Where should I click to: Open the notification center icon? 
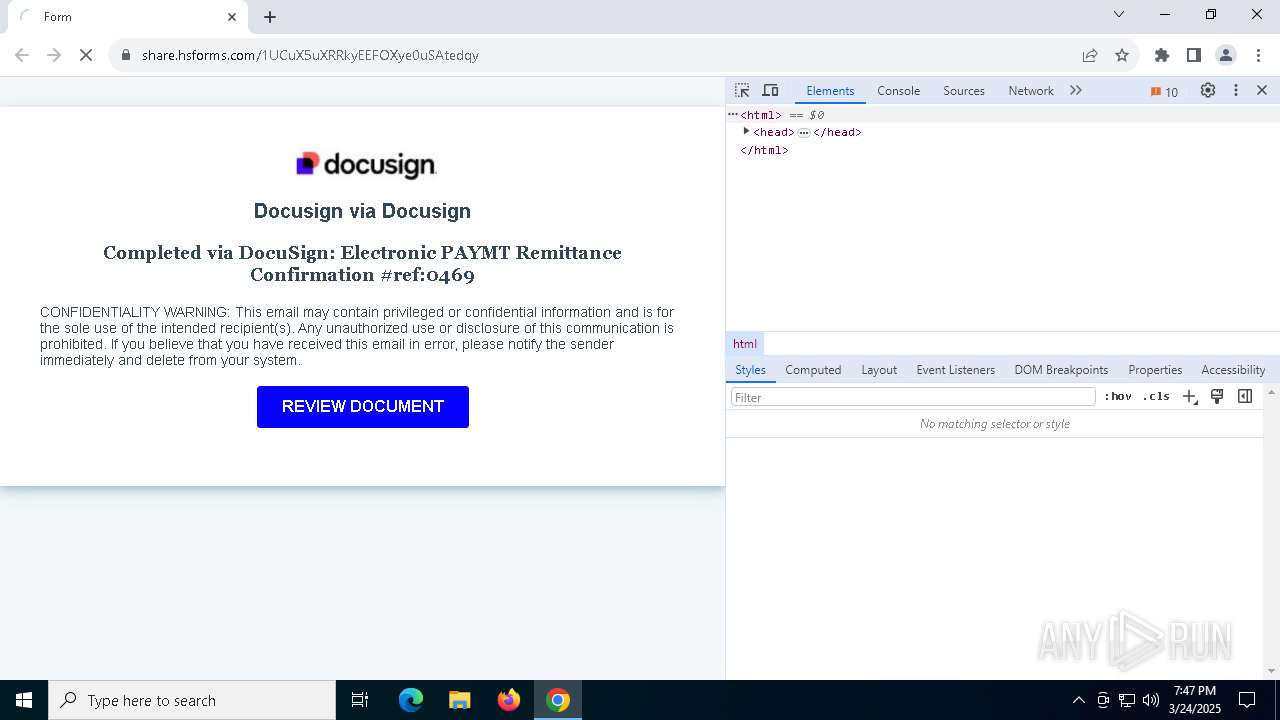coord(1247,700)
